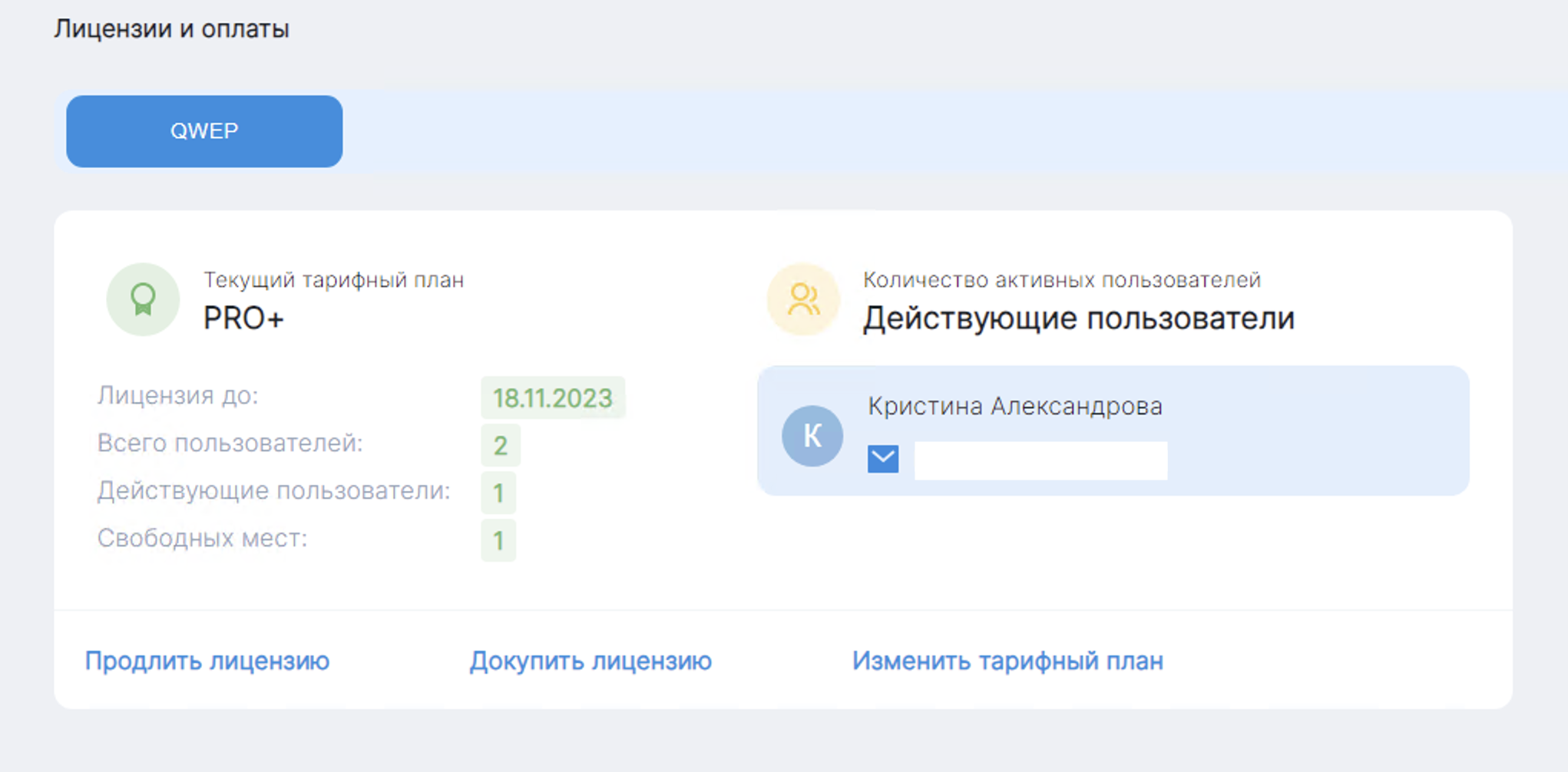This screenshot has width=1568, height=772.
Task: Click the license date 18.11.2023
Action: point(553,398)
